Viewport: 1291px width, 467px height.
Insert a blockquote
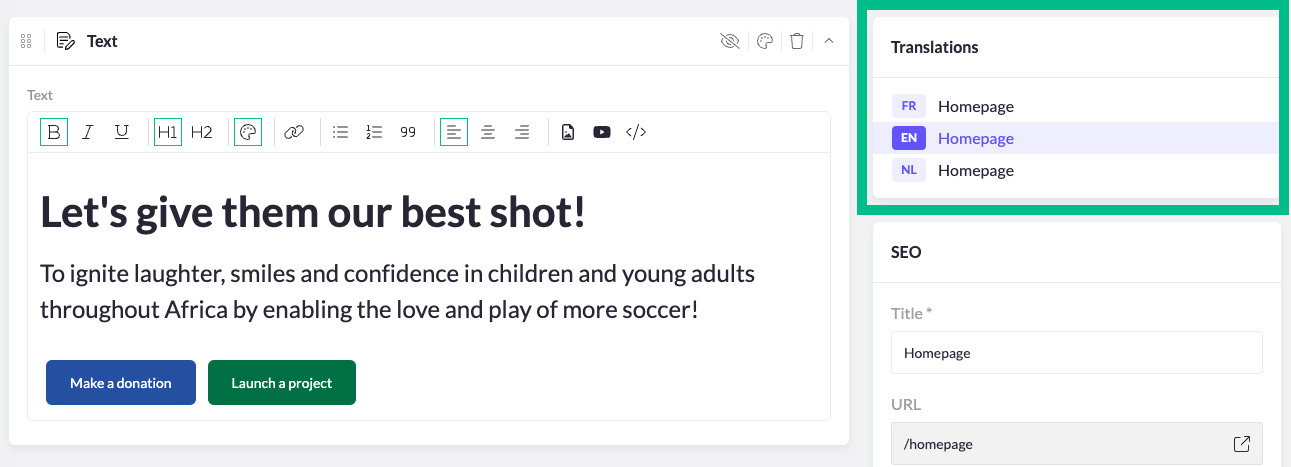[x=408, y=132]
